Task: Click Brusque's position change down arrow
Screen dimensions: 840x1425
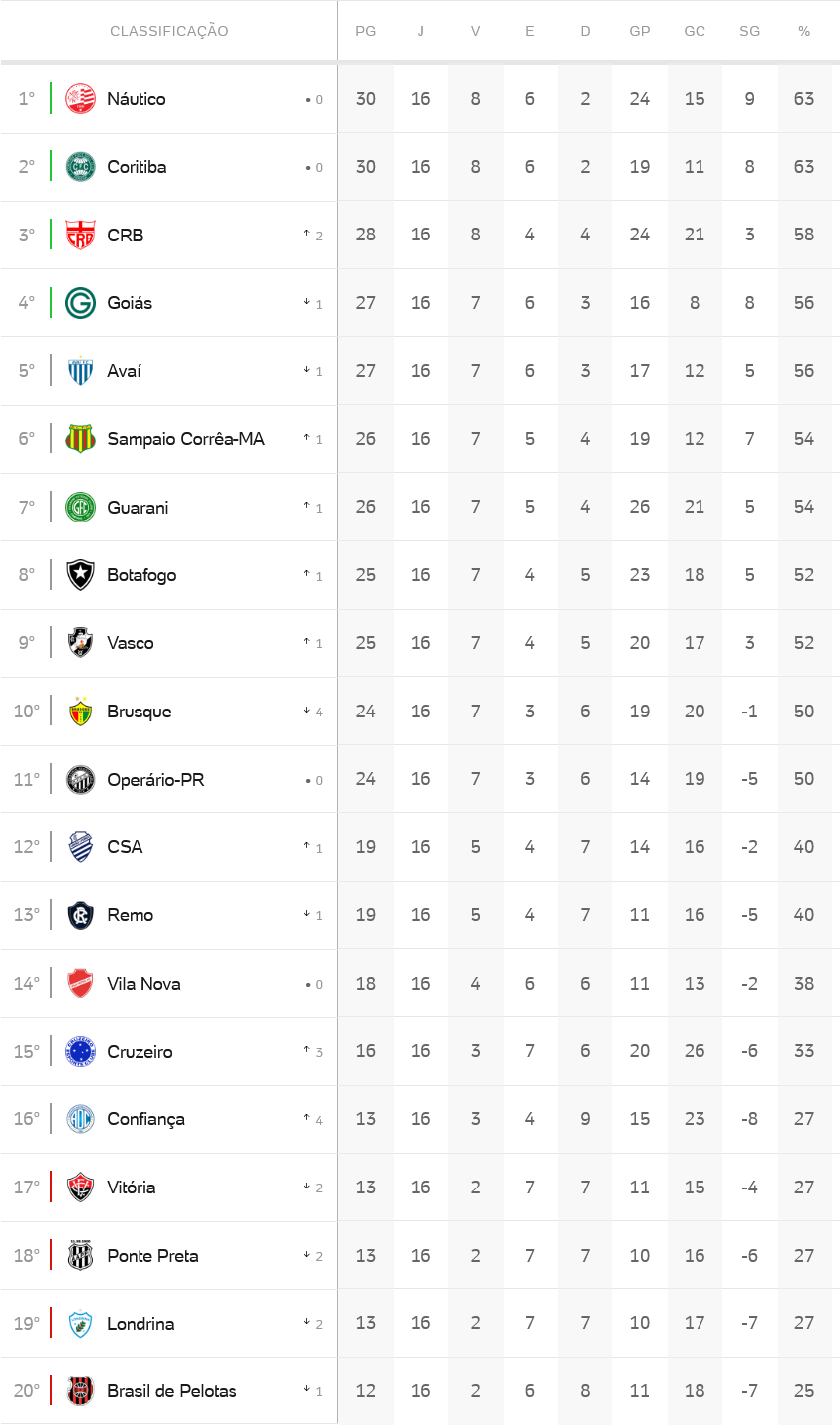Action: [307, 711]
